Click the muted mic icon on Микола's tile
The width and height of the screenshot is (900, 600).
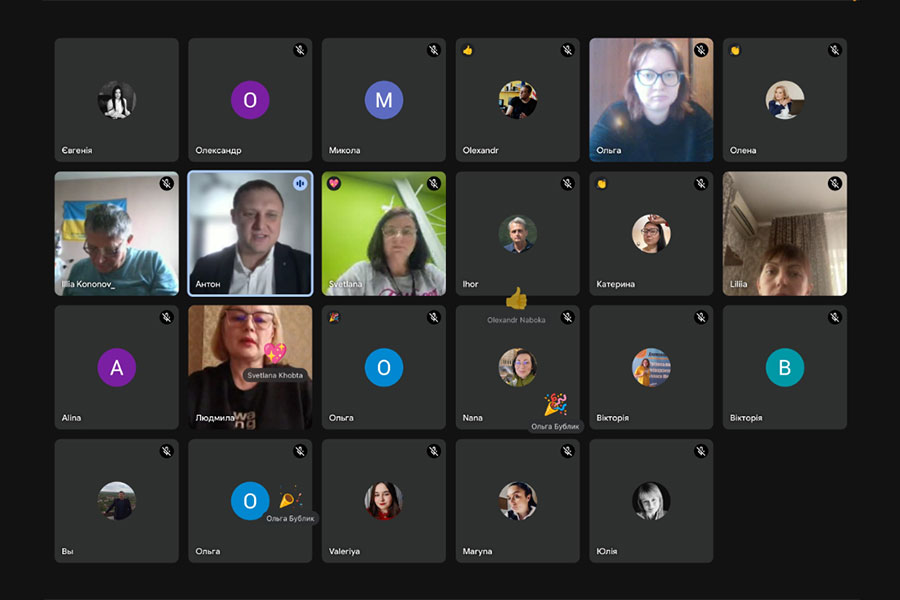pos(434,50)
